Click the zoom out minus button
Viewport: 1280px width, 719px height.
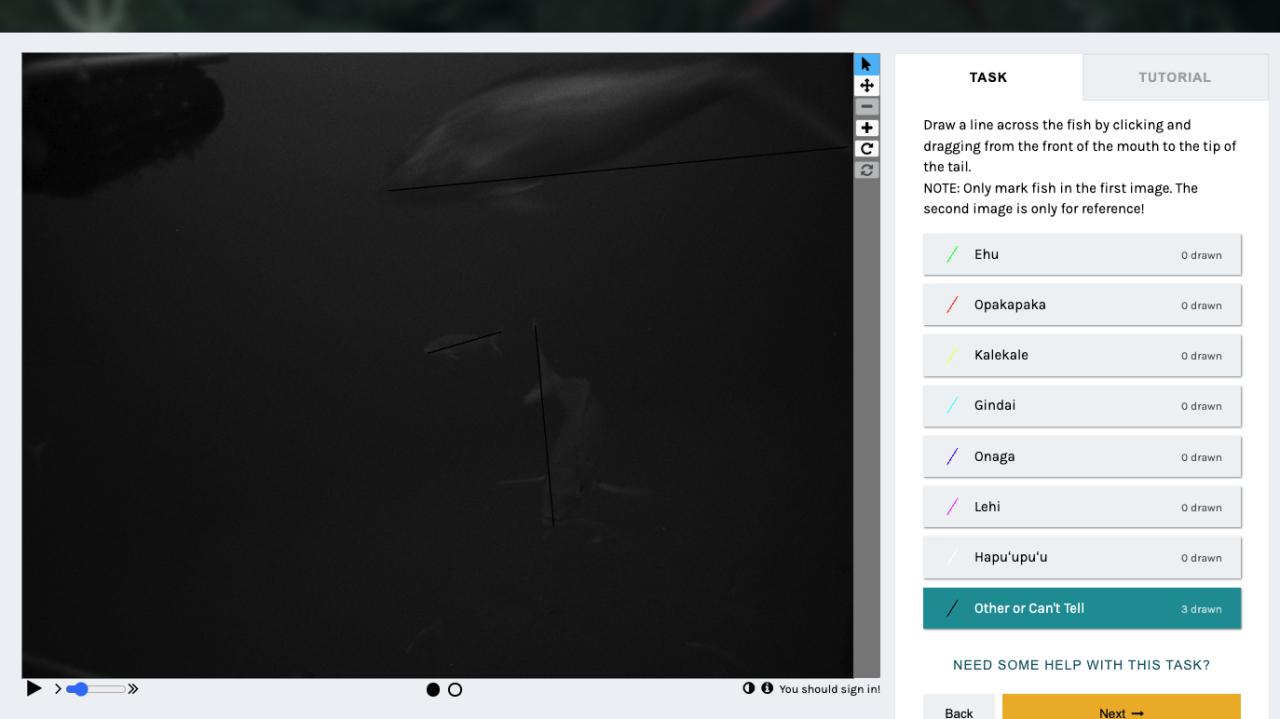point(867,106)
